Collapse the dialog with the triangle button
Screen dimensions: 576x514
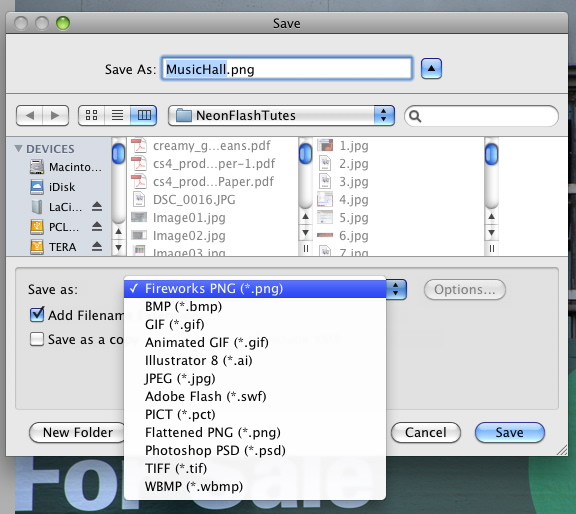coord(431,68)
